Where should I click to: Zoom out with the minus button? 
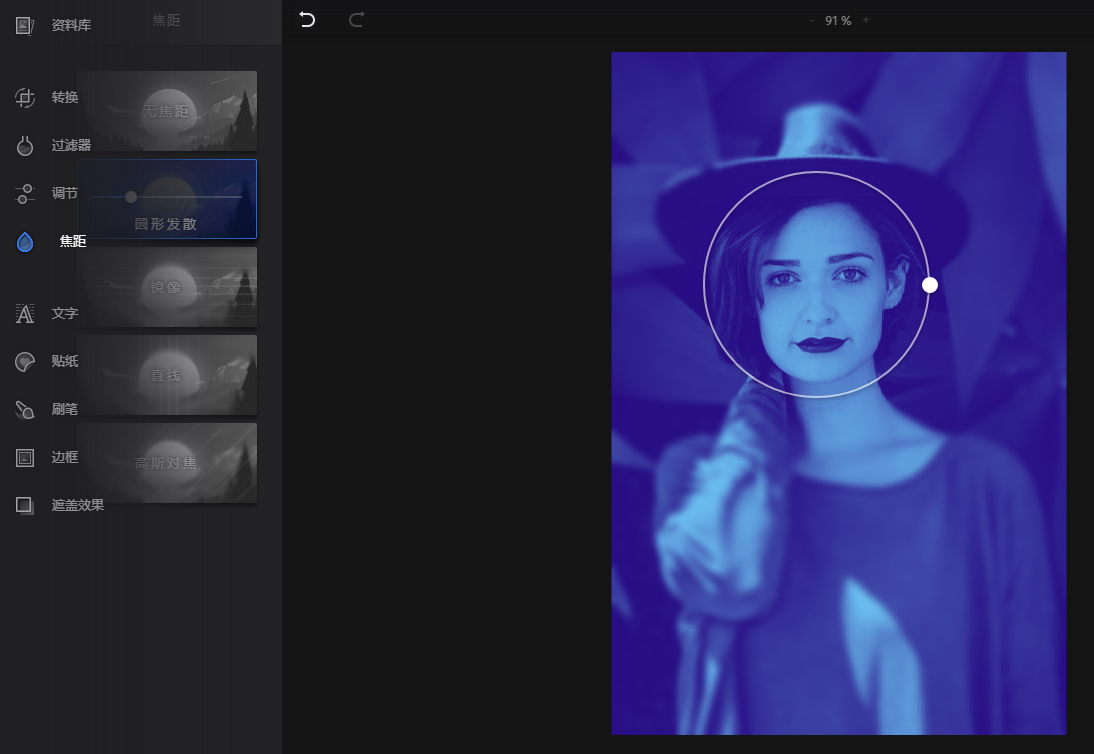(811, 20)
